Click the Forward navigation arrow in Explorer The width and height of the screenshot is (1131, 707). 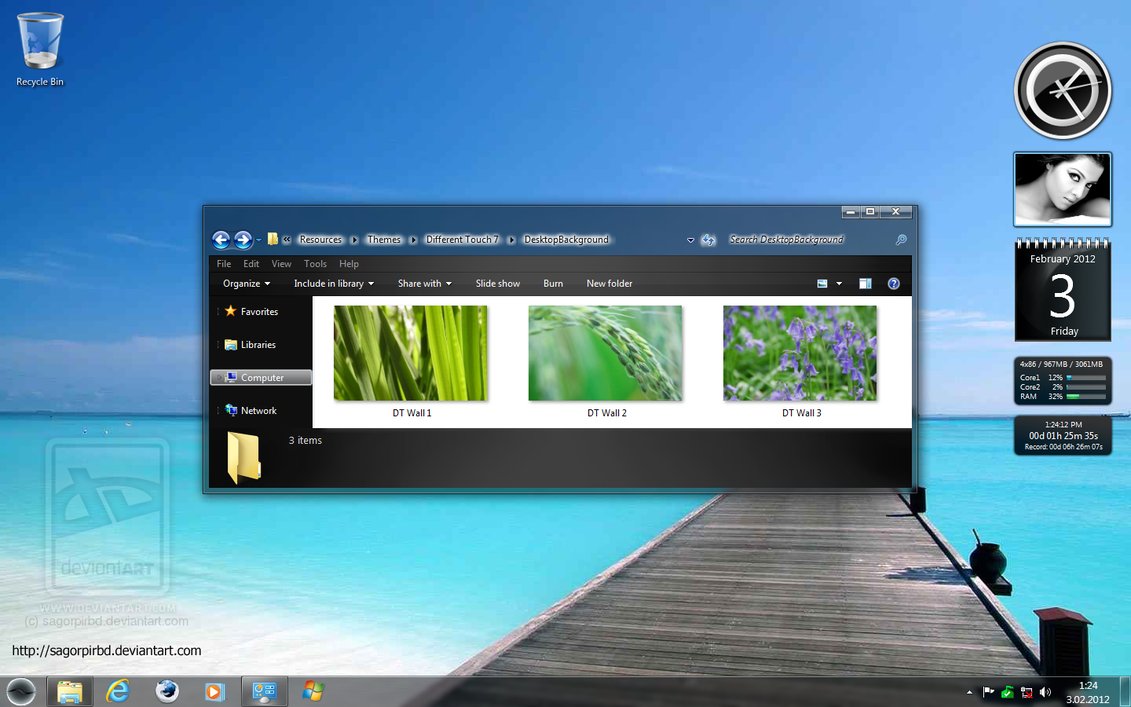pyautogui.click(x=242, y=240)
